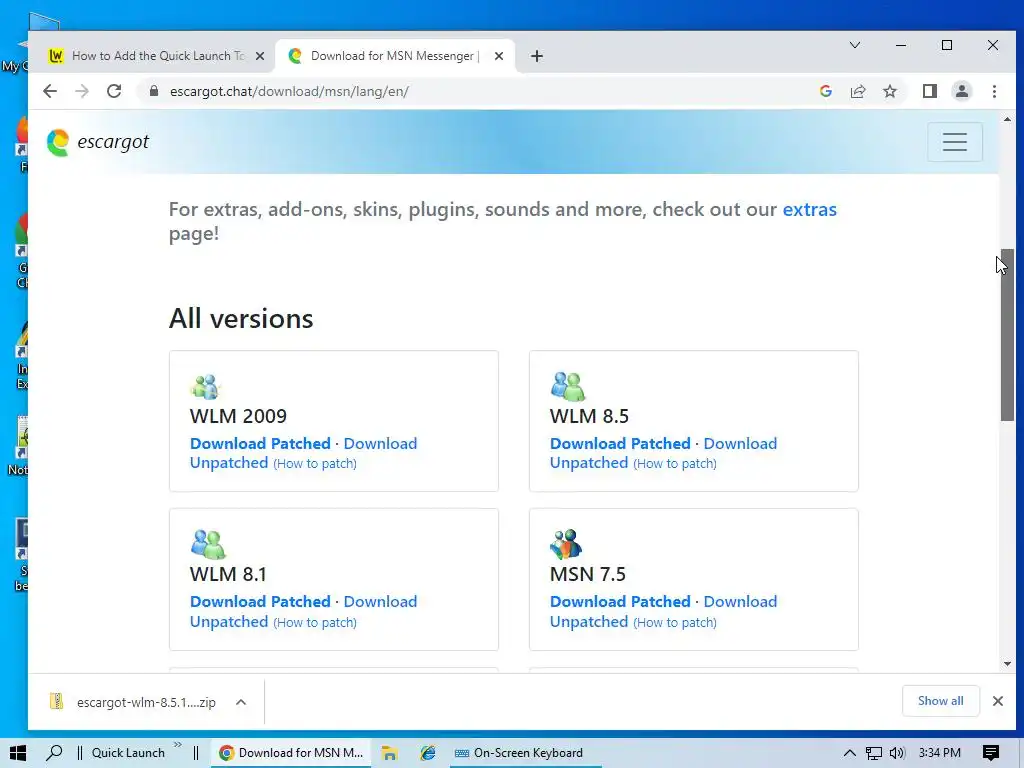
Task: Show hidden system tray icons
Action: (x=849, y=753)
